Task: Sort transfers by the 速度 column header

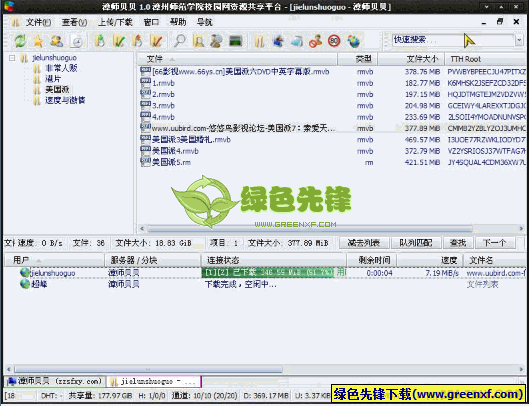Action: [x=430, y=260]
